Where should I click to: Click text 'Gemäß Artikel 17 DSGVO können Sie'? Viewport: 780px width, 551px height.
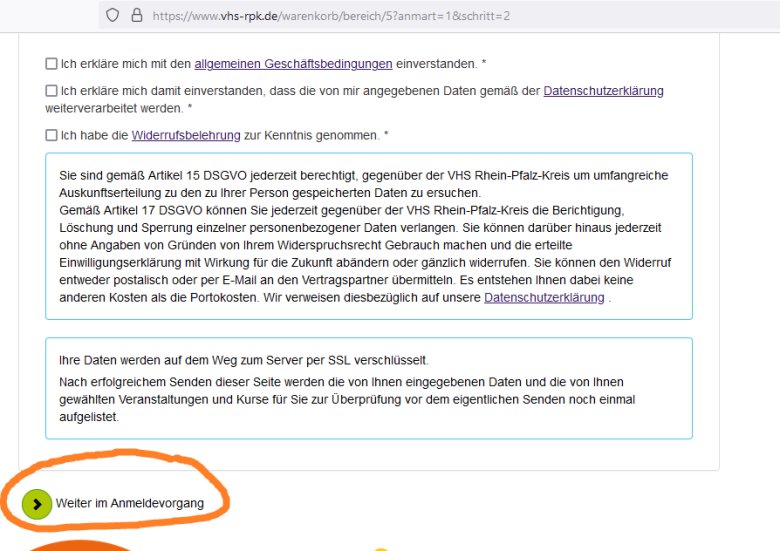click(x=164, y=210)
